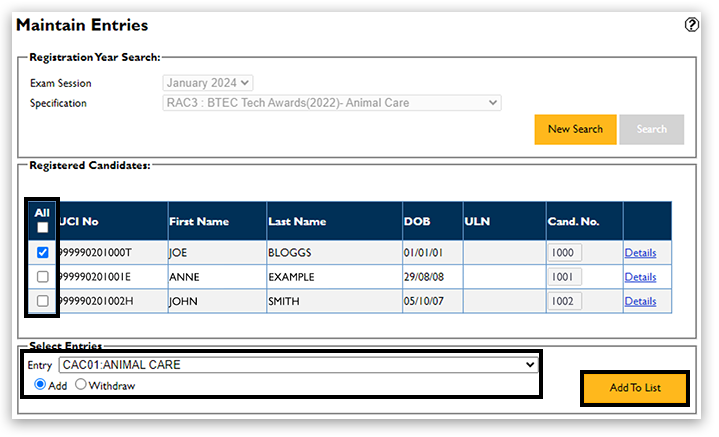Viewport: 719px width, 437px height.
Task: Select Anne Example's row checkbox
Action: click(x=42, y=277)
